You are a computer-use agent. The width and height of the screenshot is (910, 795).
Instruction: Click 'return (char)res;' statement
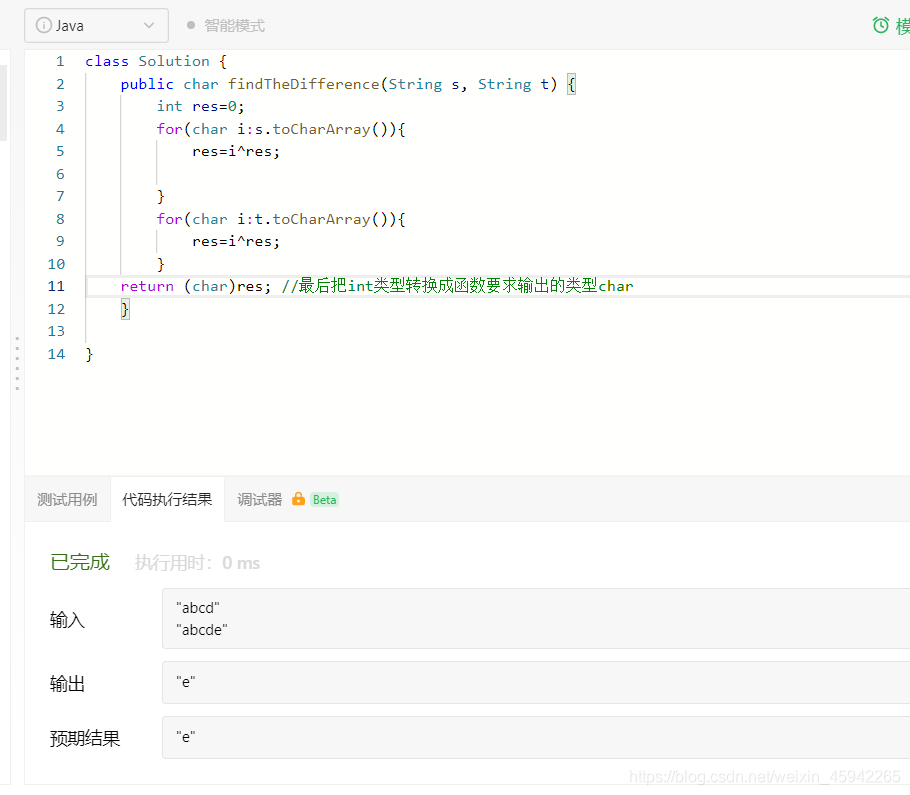point(196,286)
